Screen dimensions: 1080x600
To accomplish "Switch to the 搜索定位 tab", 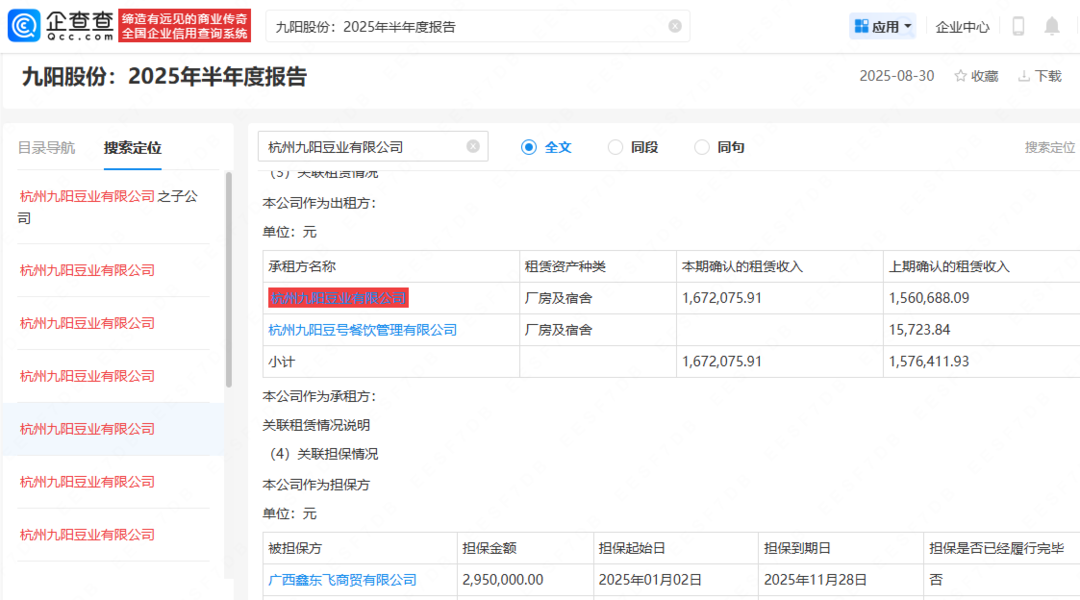I will click(132, 148).
